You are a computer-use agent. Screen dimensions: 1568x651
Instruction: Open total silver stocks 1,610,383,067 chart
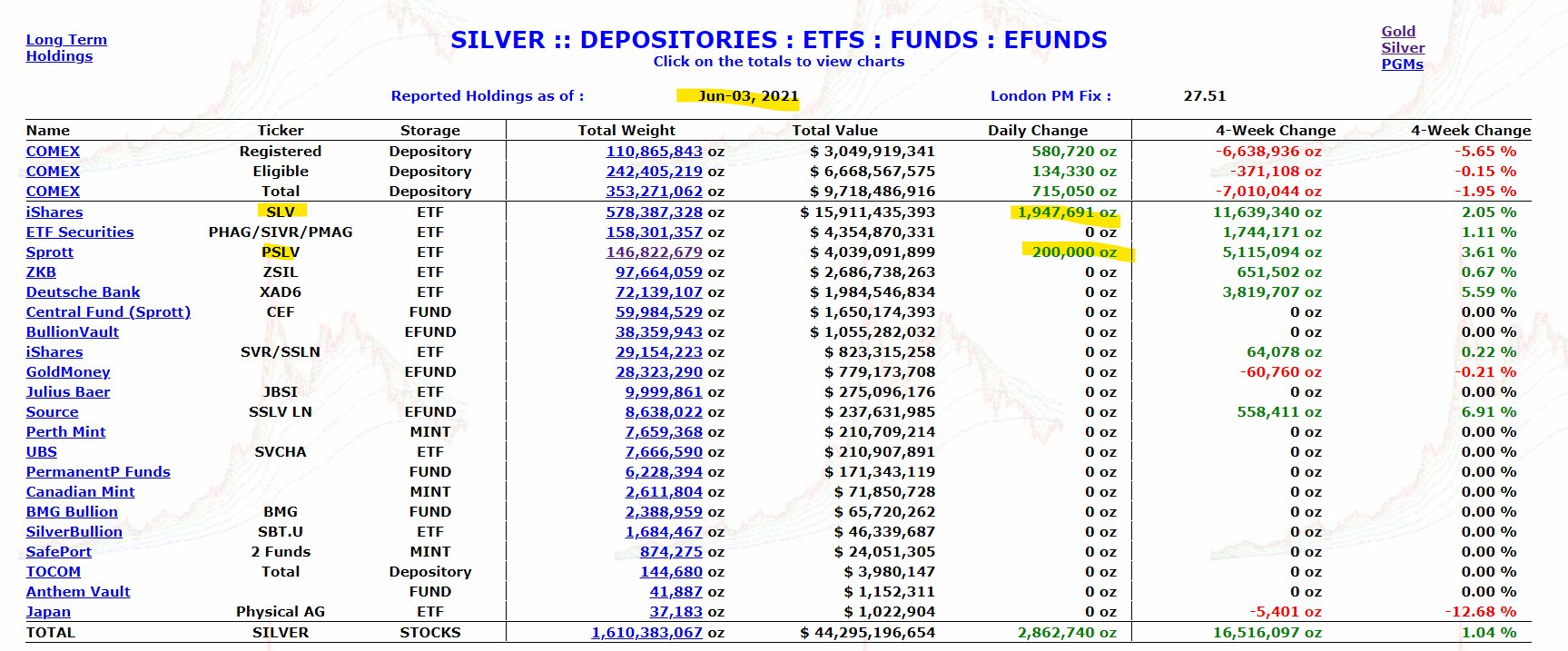(647, 632)
